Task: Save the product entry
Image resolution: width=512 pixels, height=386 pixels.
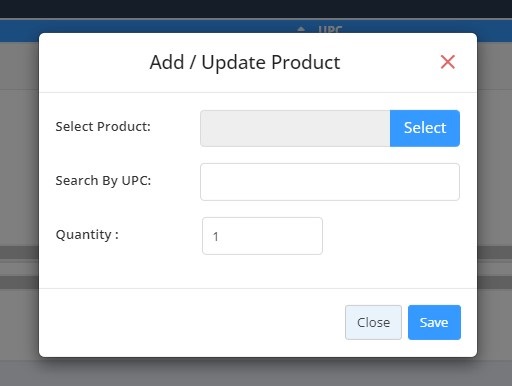Action: tap(434, 322)
